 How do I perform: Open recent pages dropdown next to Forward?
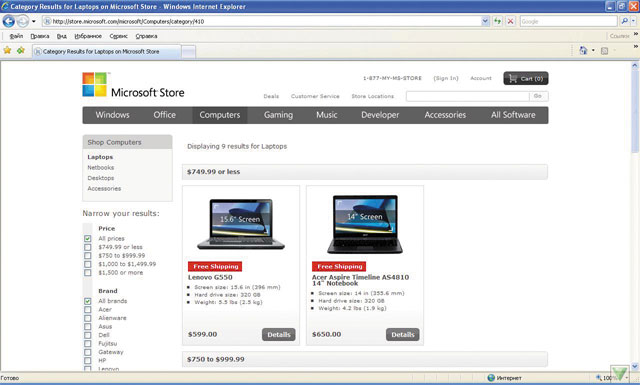point(34,21)
